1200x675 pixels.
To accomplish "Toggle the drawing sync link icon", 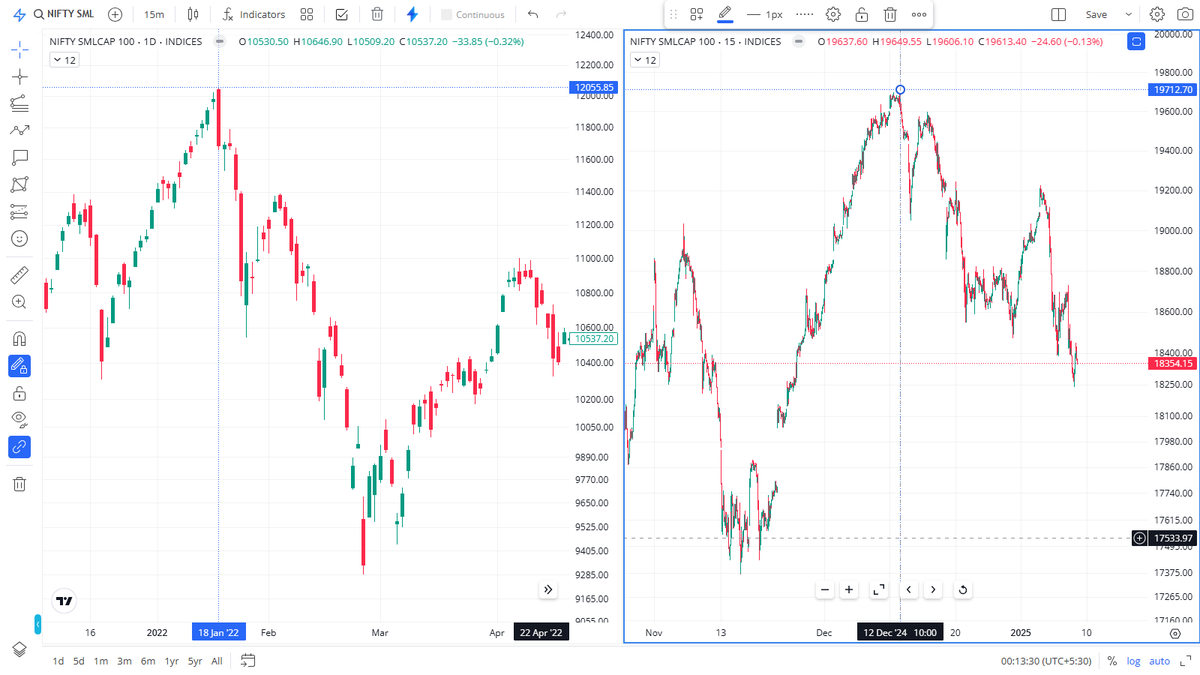I will [x=19, y=447].
